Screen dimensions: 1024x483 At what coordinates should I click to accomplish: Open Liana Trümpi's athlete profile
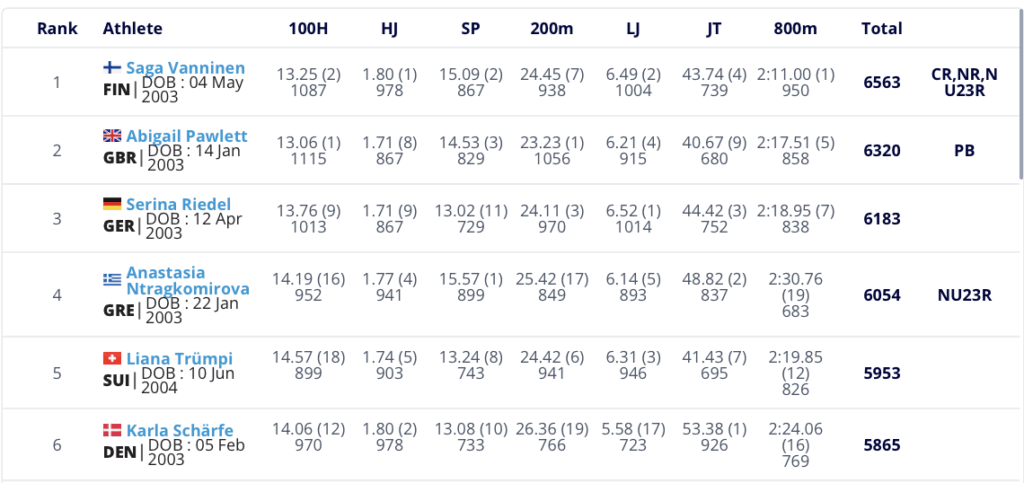179,358
